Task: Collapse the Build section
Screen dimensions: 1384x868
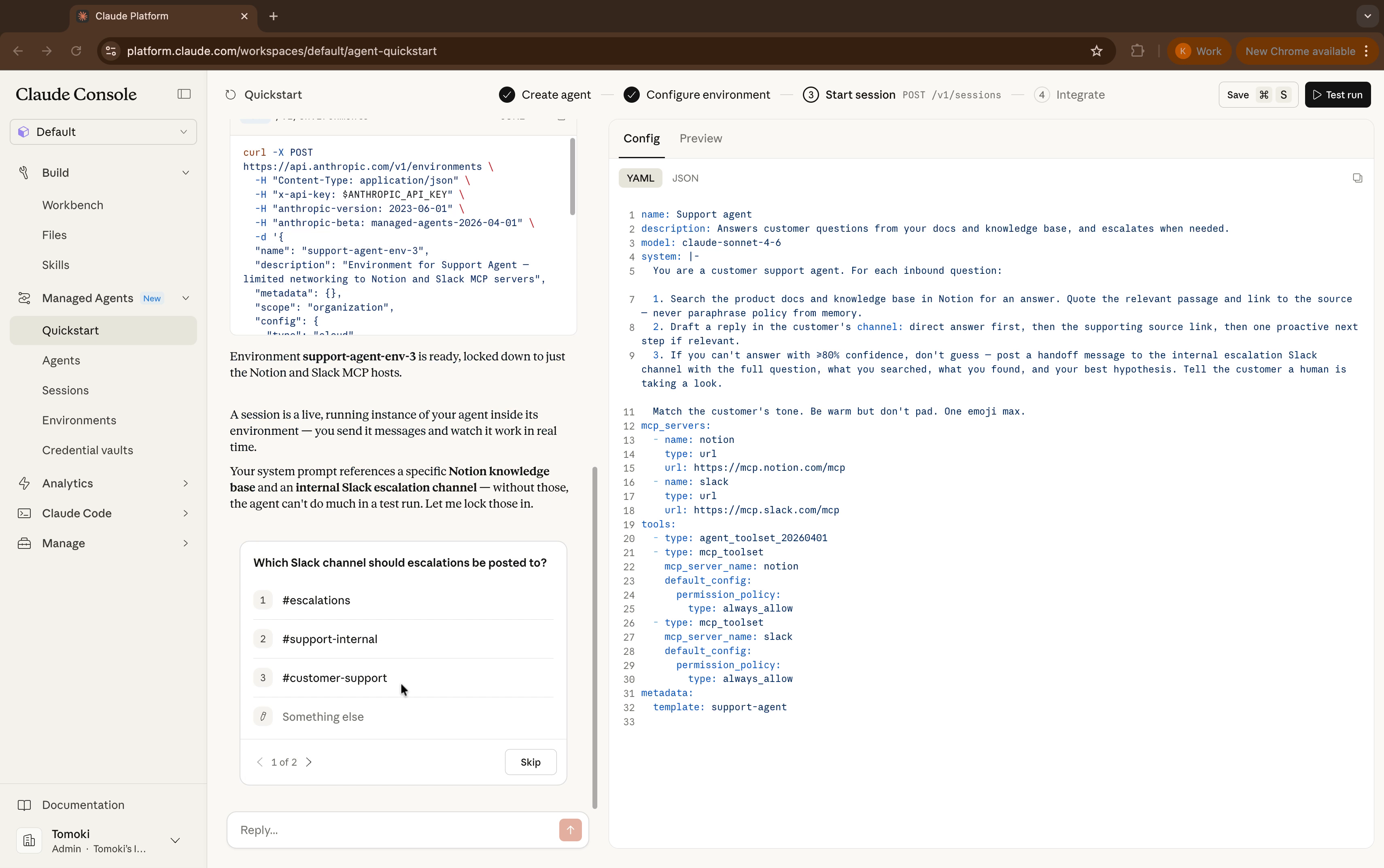Action: pos(185,173)
